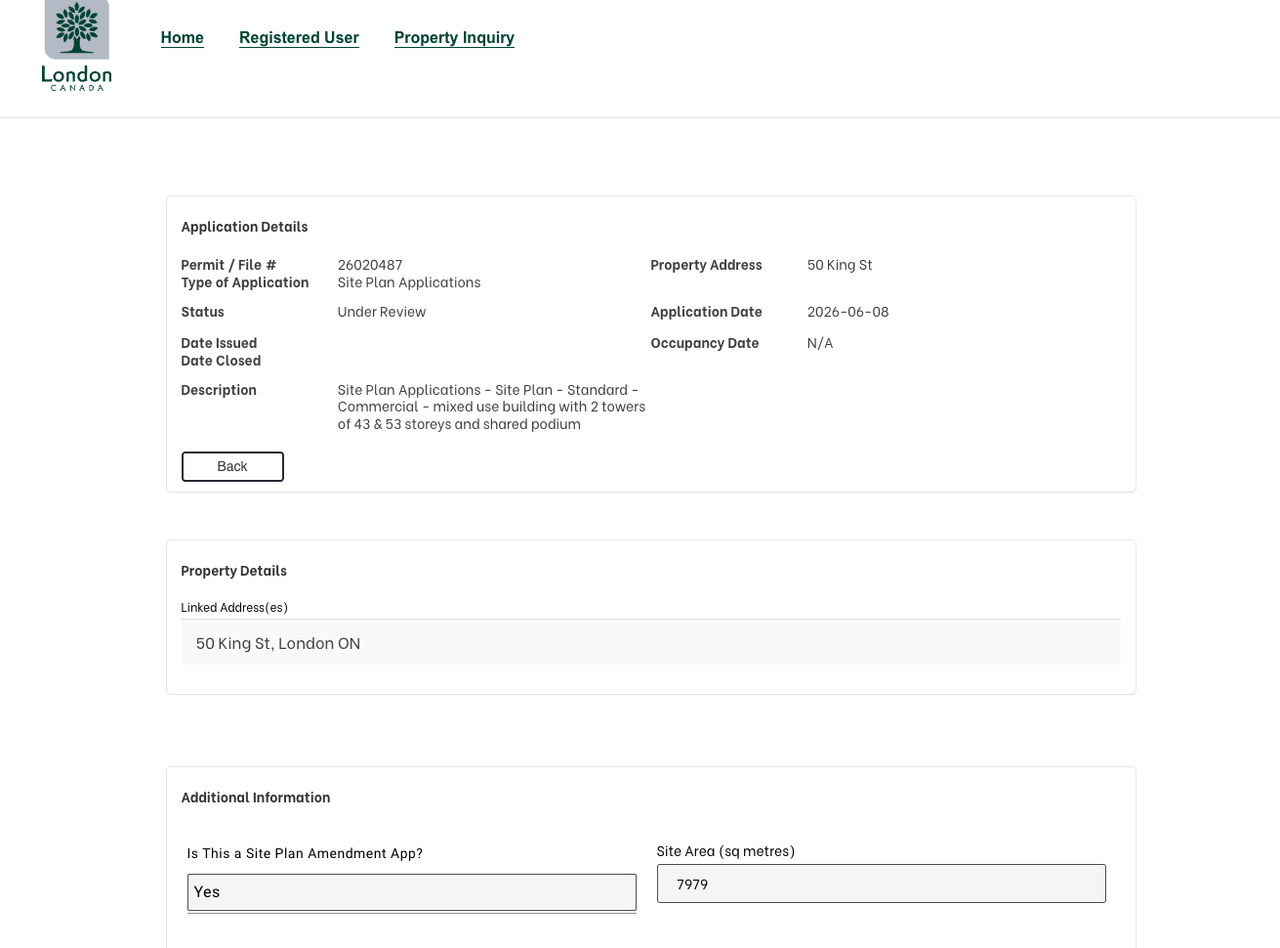Click the Property Address value '50 King St'
This screenshot has width=1280, height=948.
pos(840,265)
